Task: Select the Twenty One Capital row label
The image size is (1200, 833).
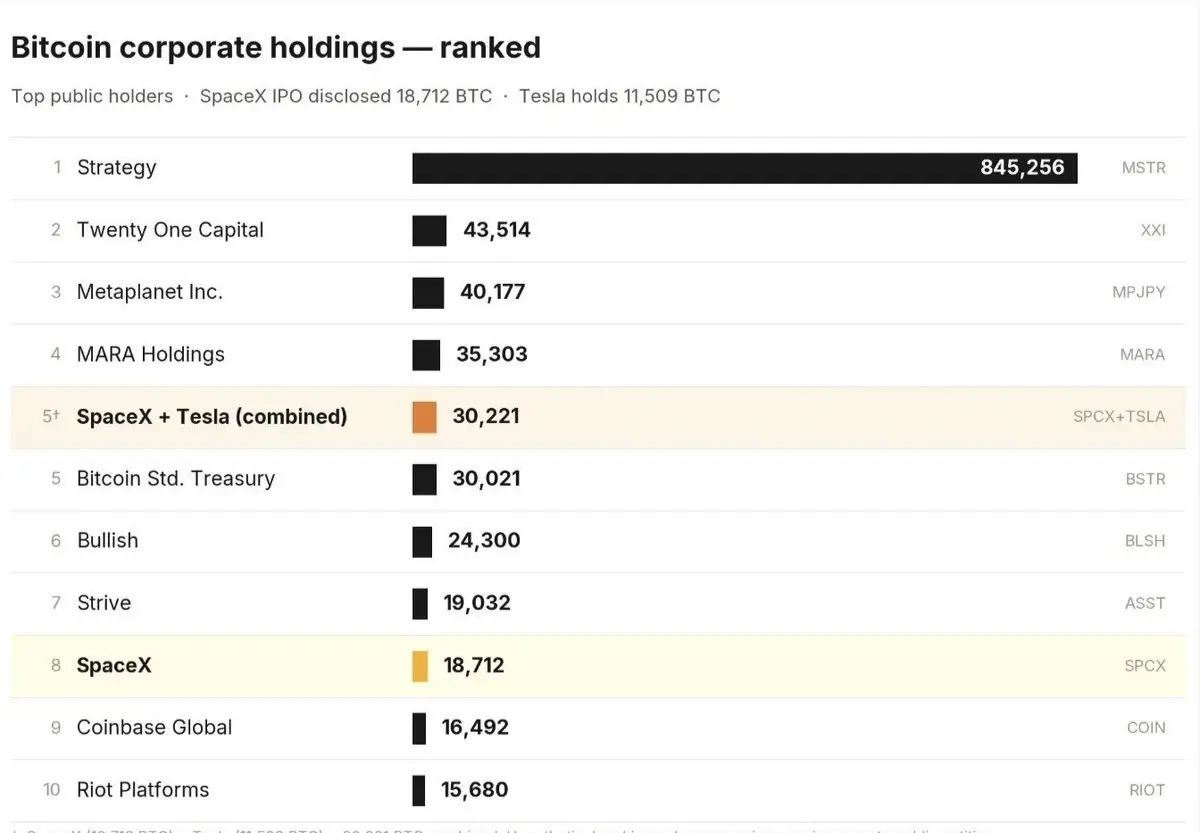Action: click(170, 230)
